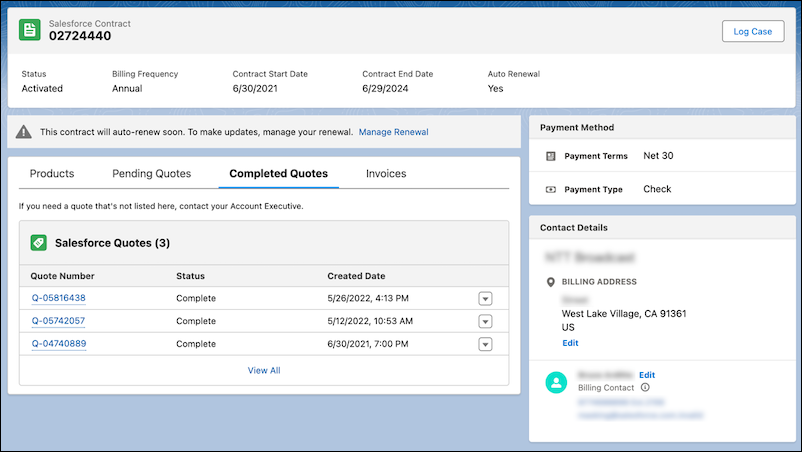Click the Log Case button
Screen dimensions: 802x452
pos(753,31)
